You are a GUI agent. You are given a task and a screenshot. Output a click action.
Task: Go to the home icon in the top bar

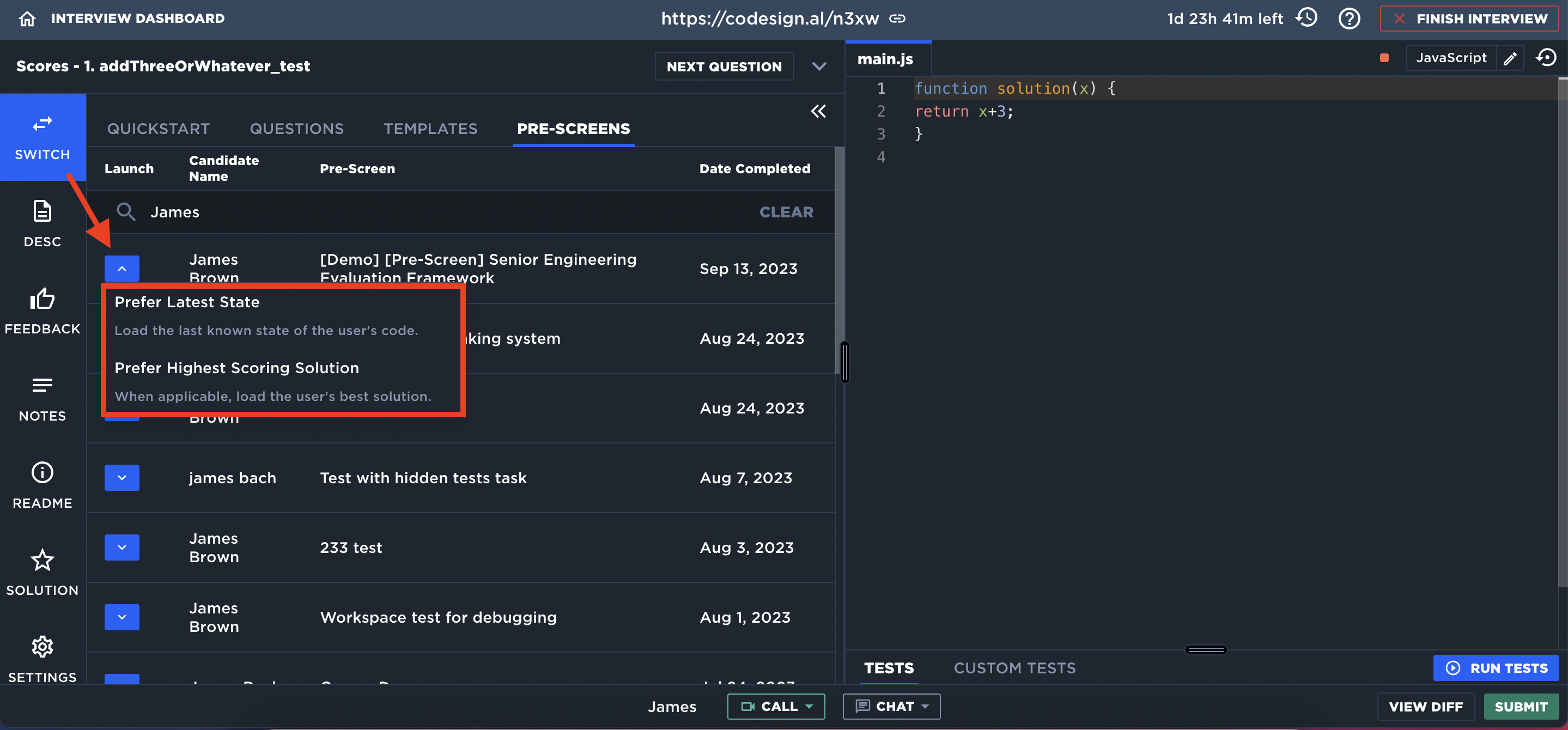[x=27, y=19]
